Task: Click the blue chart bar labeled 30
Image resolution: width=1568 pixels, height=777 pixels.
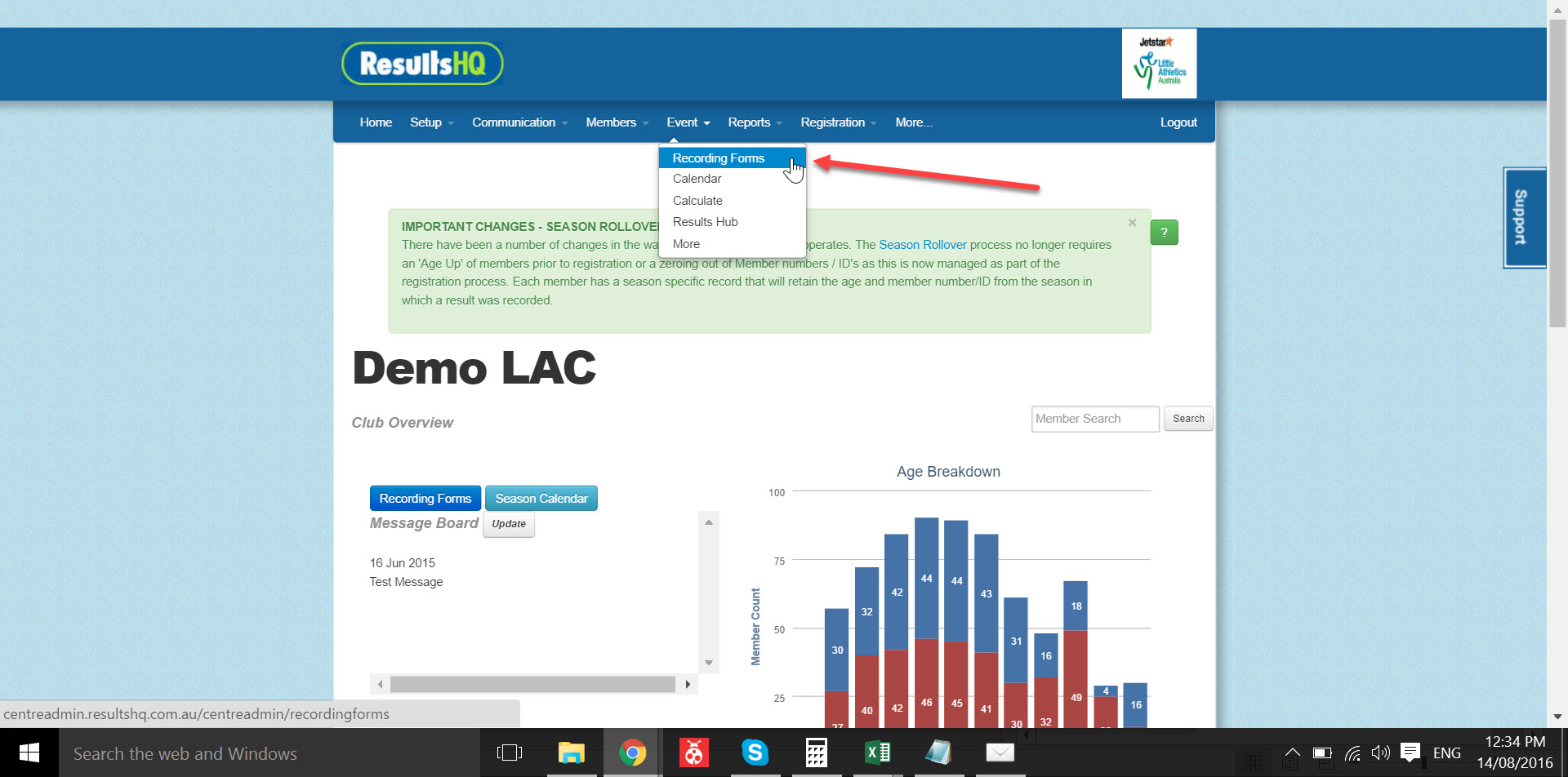Action: click(x=837, y=650)
